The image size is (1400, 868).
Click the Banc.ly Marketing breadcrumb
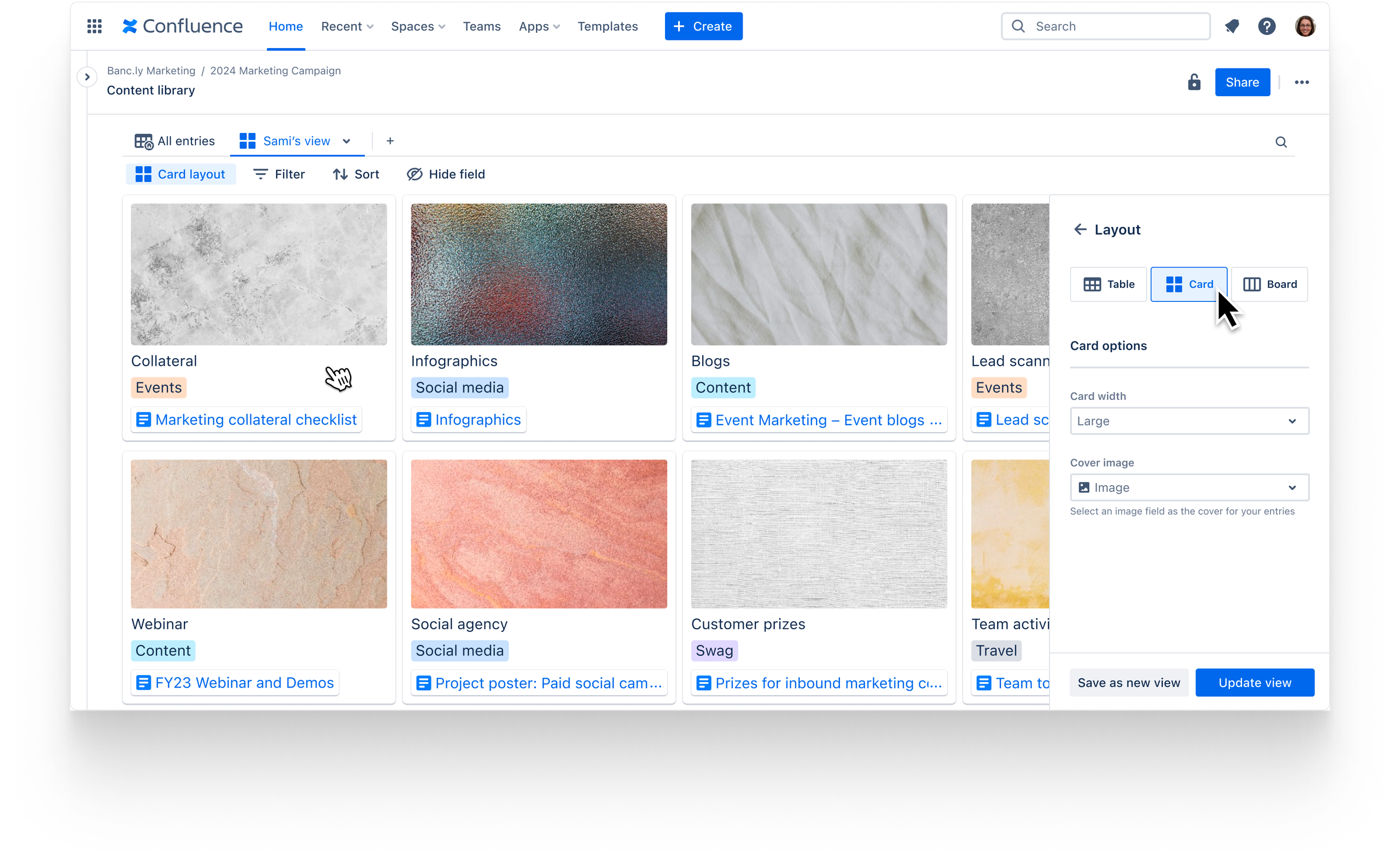click(151, 71)
